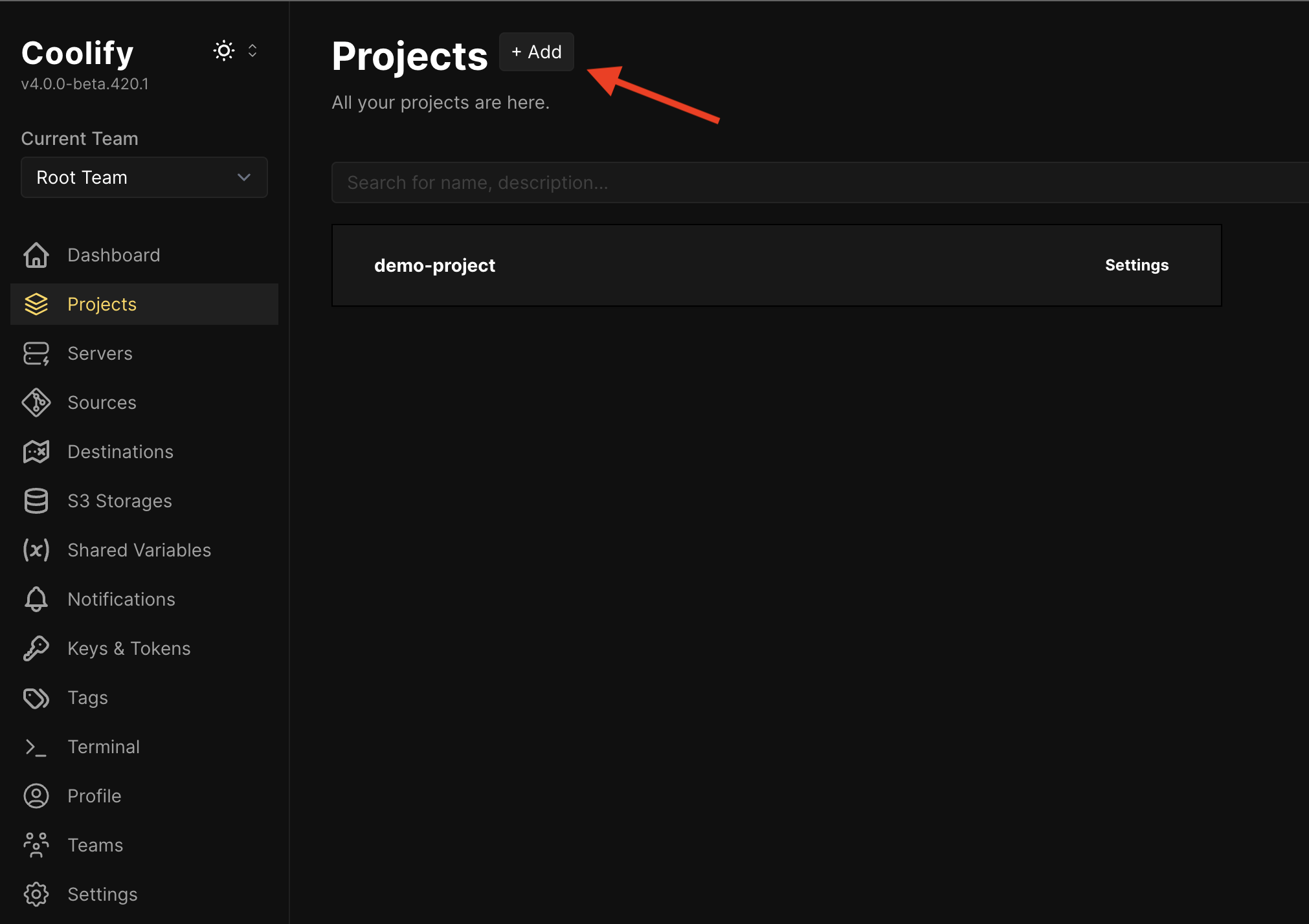Click the + Add project button

pyautogui.click(x=537, y=52)
